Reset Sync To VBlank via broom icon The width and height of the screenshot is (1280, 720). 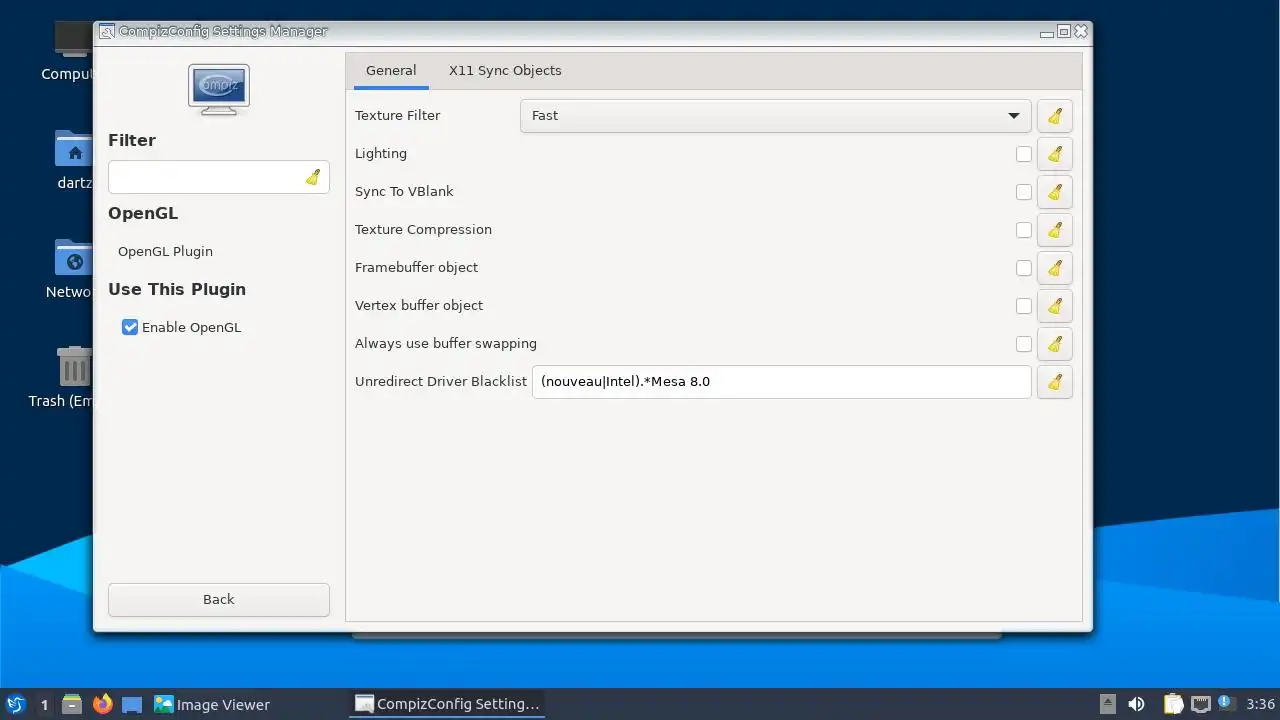1054,192
